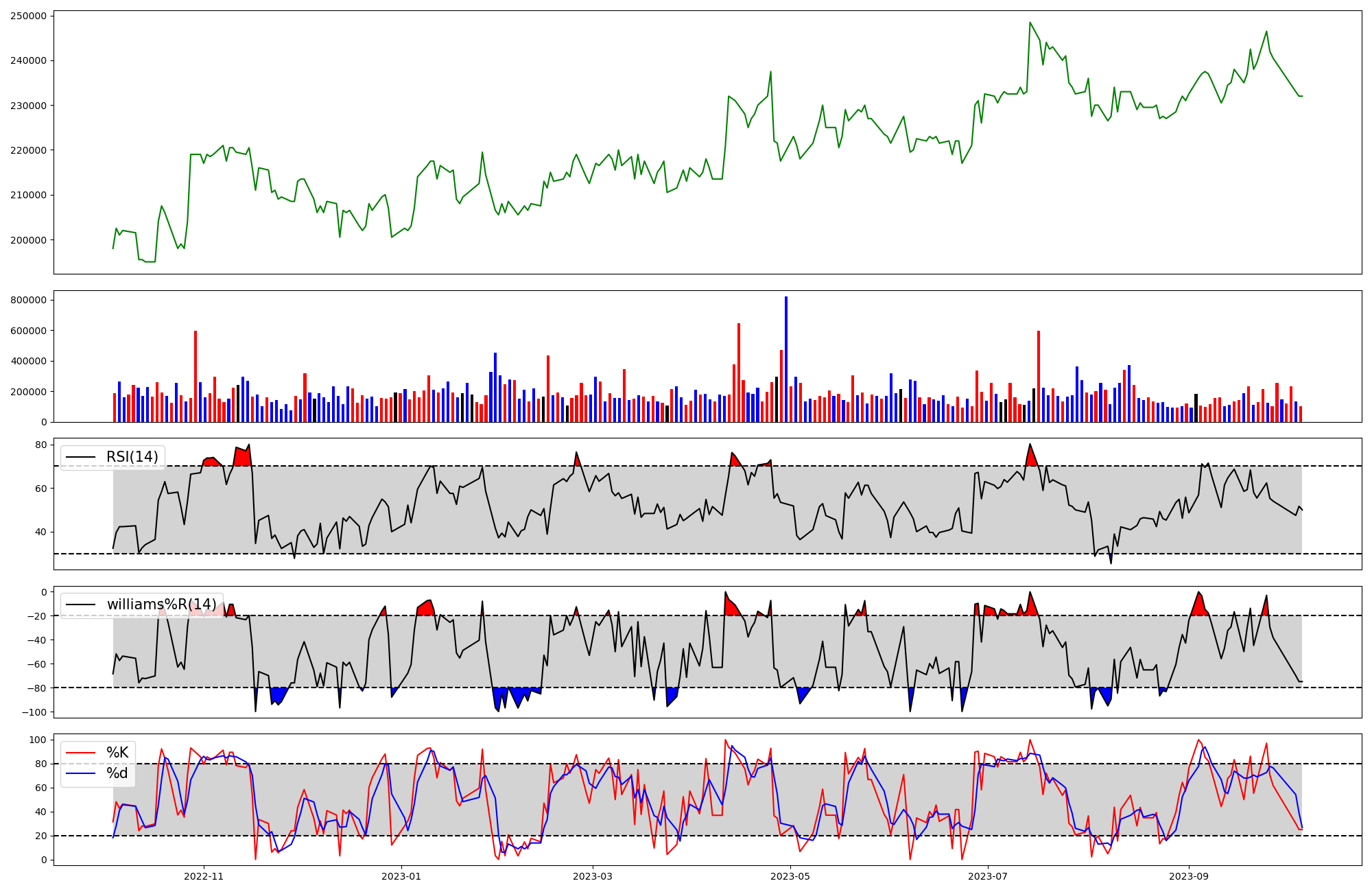This screenshot has width=1372, height=892.
Task: Click the 80 tick label on RSI axis
Action: [41, 445]
